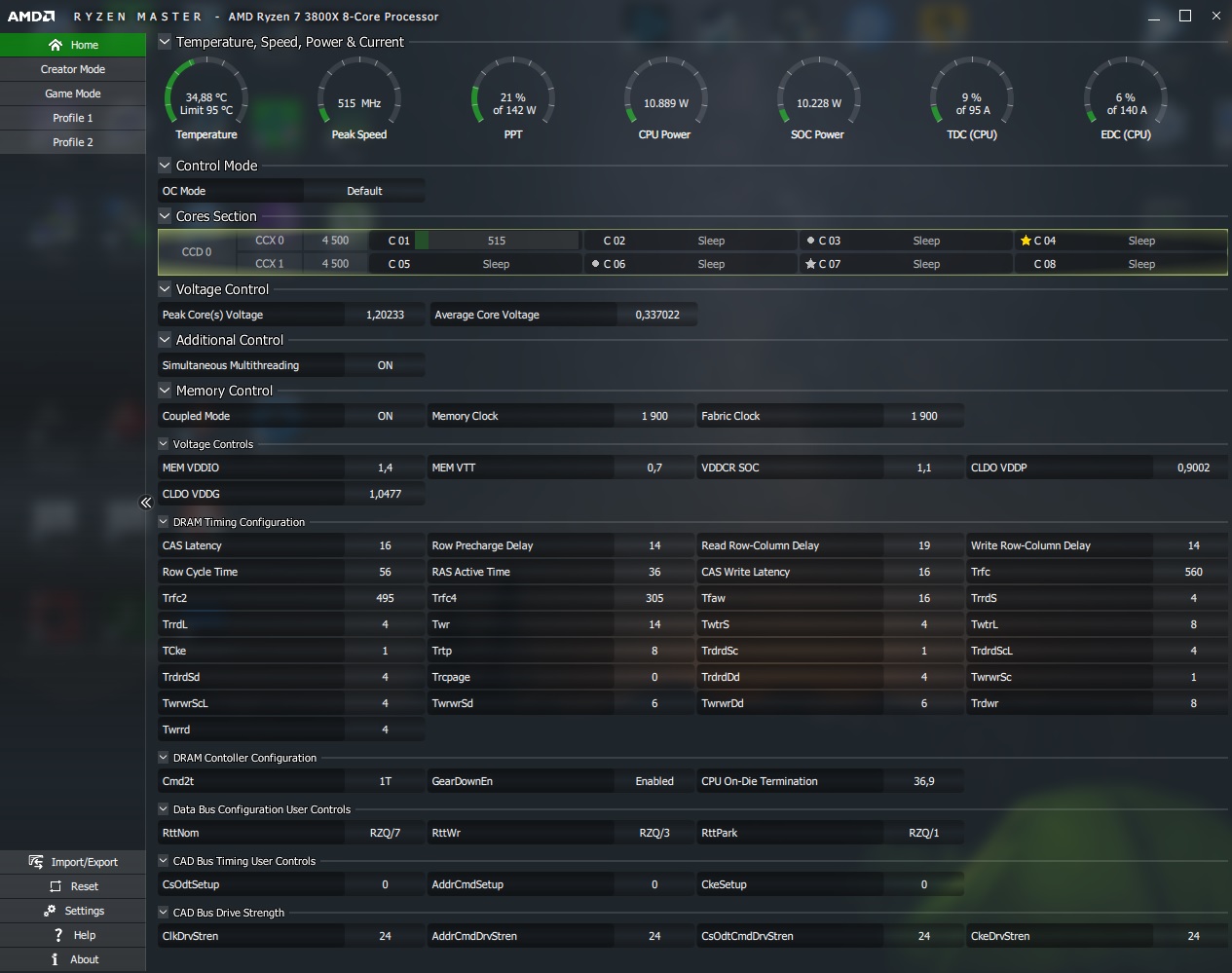Click CCX 0 speed value 4 500

pos(335,240)
